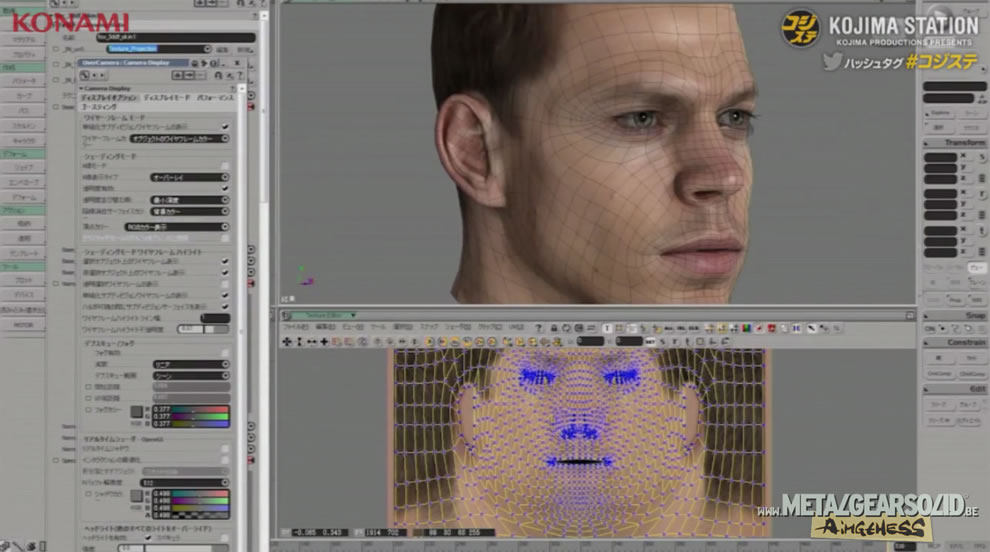Click the SET button beside the UV value fields
This screenshot has width=990, height=552.
pos(650,342)
